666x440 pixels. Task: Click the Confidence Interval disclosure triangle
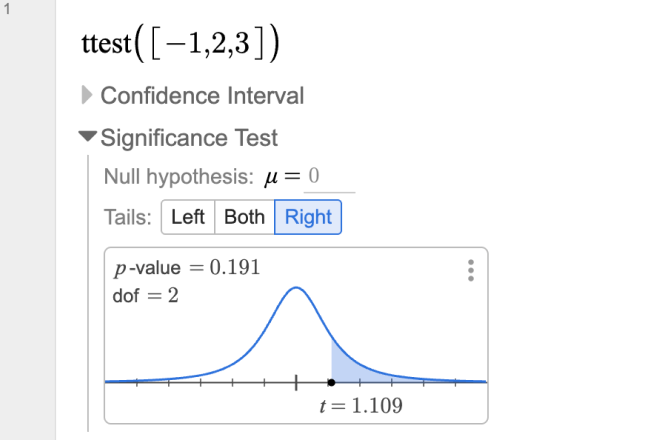[x=87, y=96]
